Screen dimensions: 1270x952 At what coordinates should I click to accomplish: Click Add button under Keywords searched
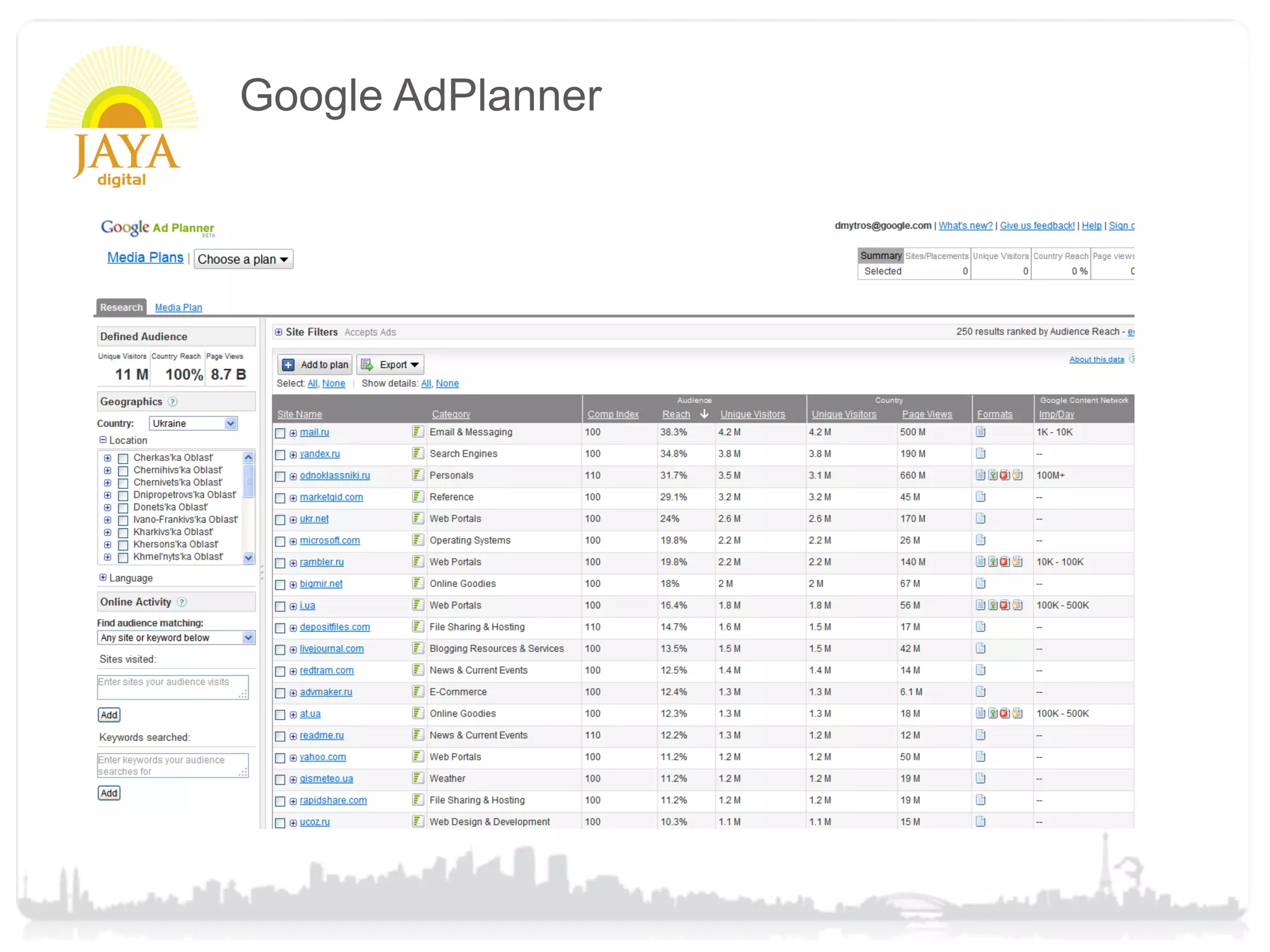coord(109,793)
